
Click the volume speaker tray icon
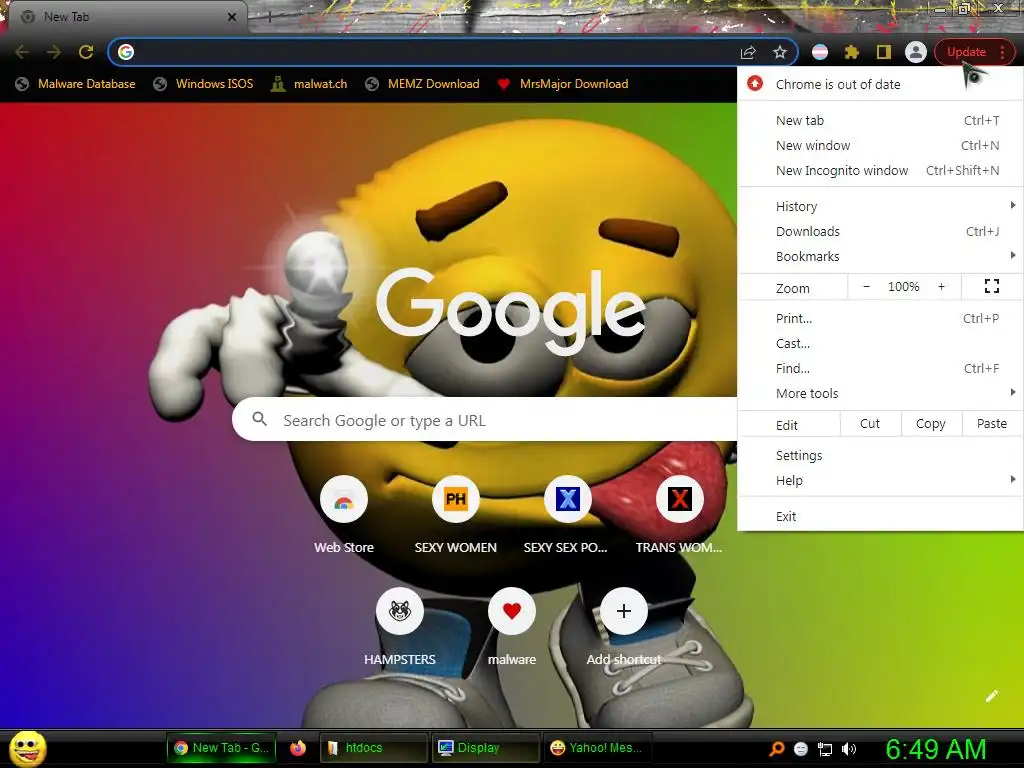pyautogui.click(x=848, y=749)
